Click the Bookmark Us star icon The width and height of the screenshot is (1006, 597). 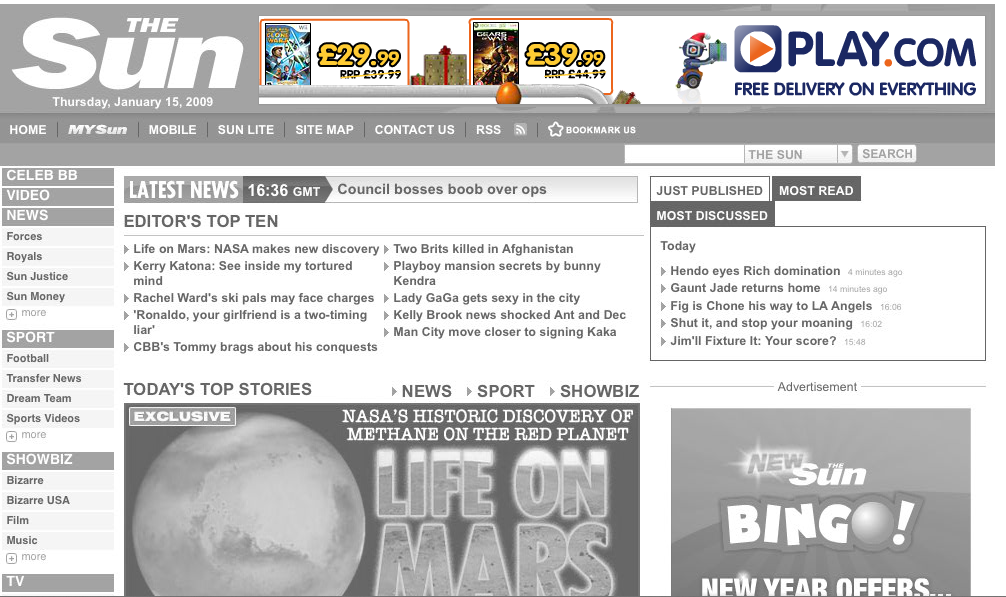click(x=555, y=130)
